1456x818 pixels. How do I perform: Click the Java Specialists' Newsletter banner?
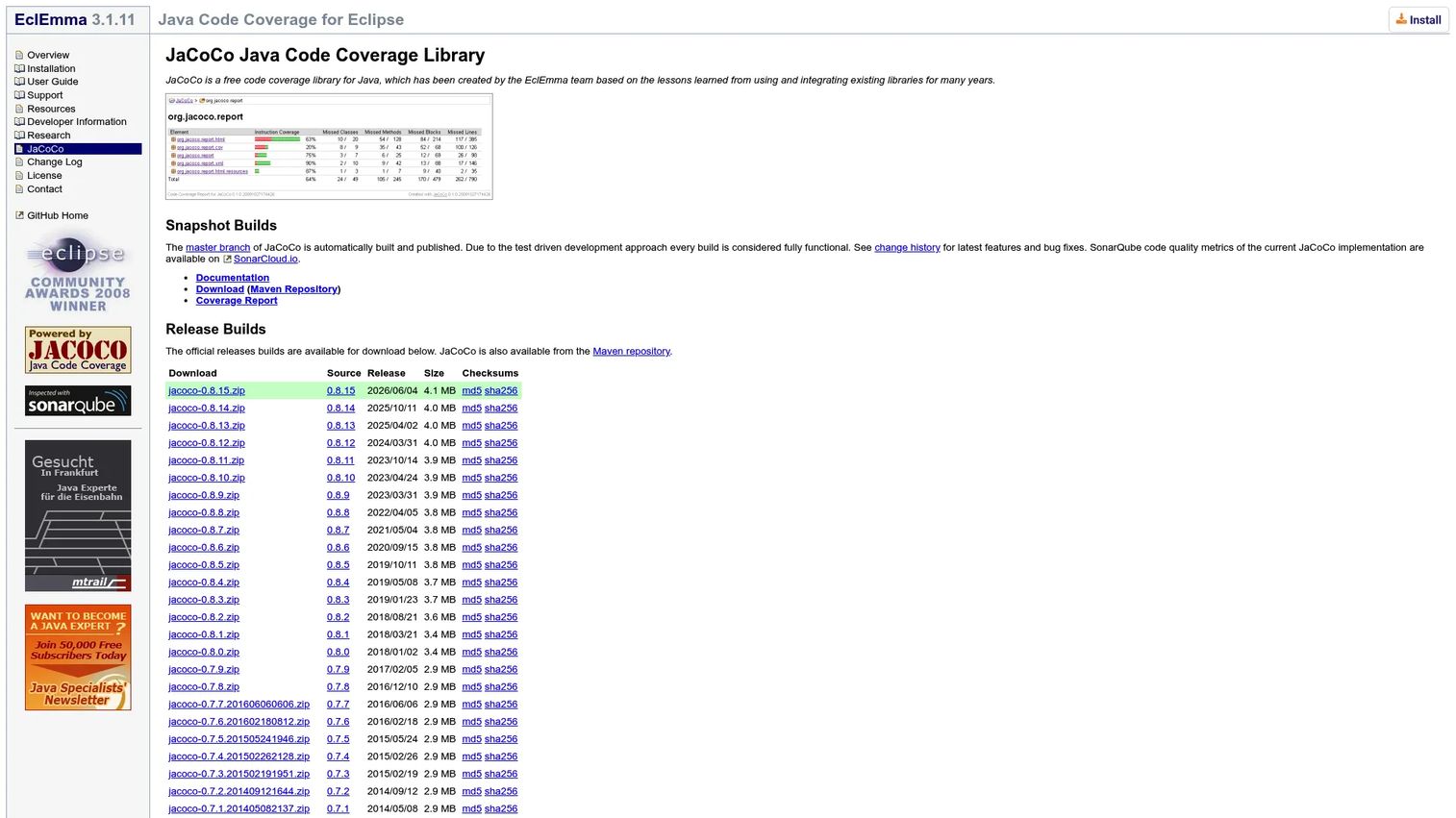click(78, 657)
